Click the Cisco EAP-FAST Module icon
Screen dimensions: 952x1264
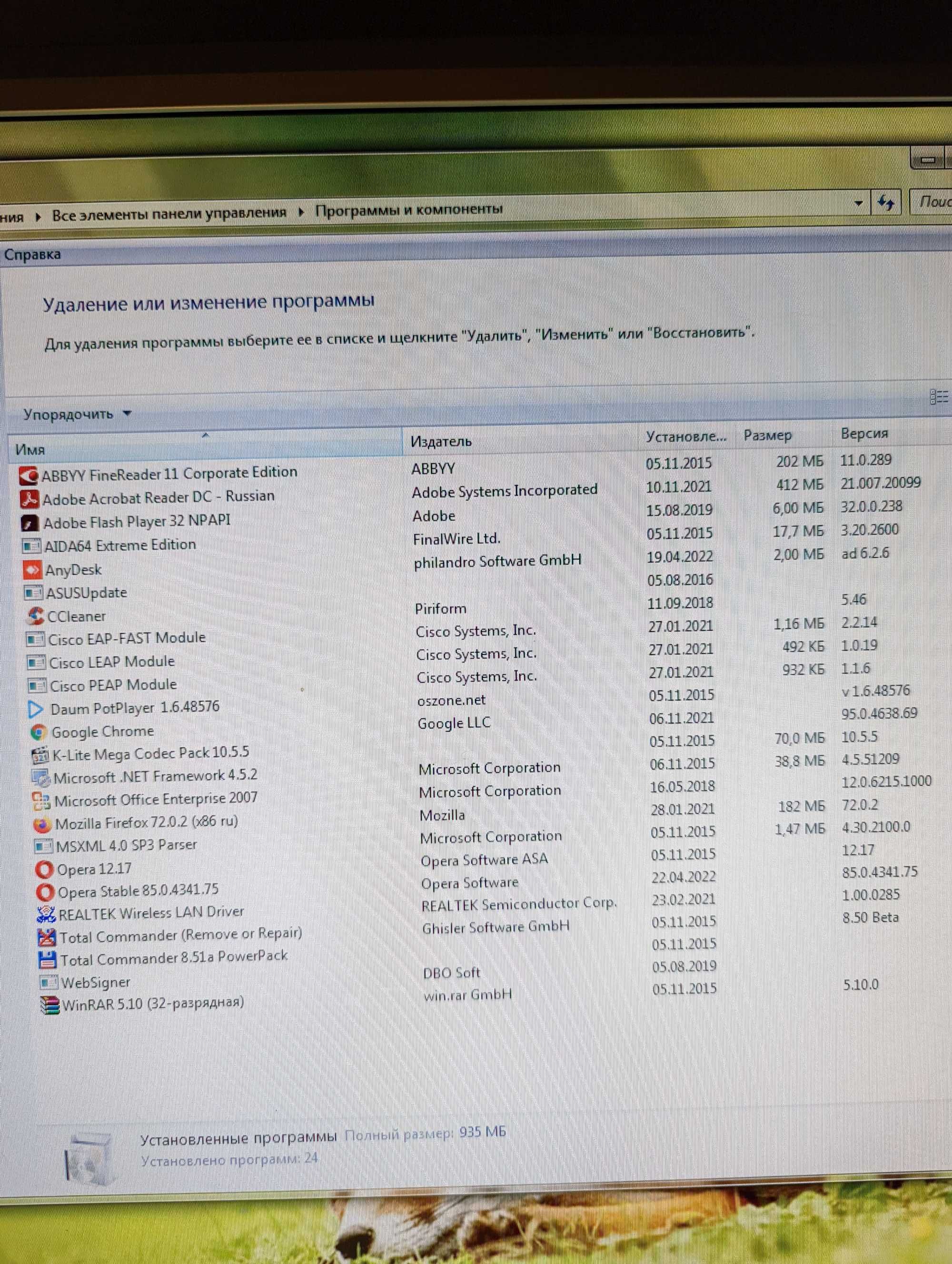pyautogui.click(x=35, y=640)
